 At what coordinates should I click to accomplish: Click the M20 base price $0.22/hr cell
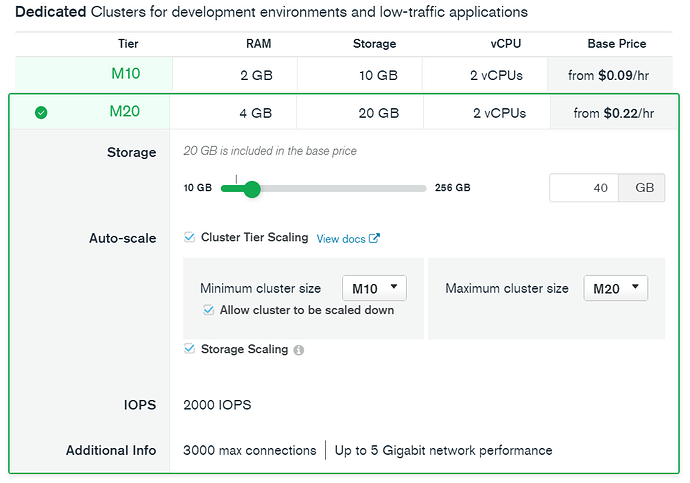(614, 113)
